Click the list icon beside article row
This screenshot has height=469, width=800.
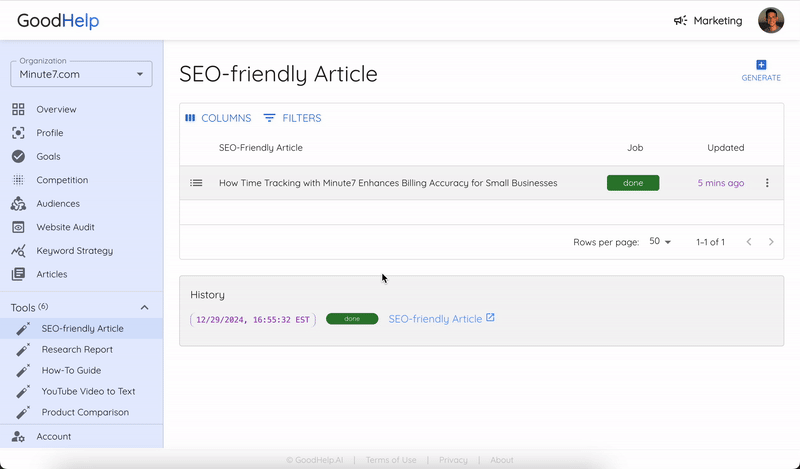196,183
